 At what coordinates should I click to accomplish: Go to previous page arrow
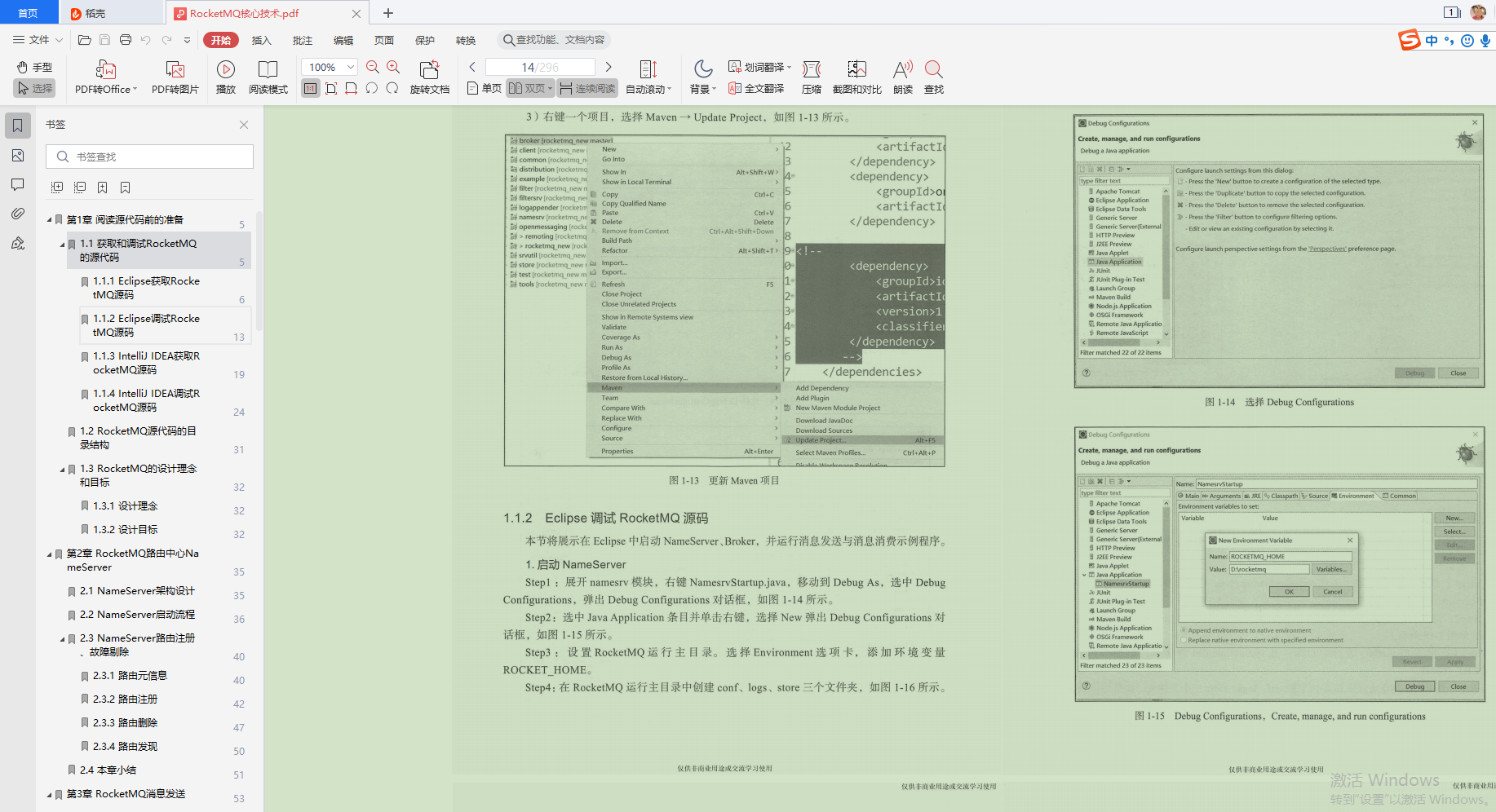[472, 67]
